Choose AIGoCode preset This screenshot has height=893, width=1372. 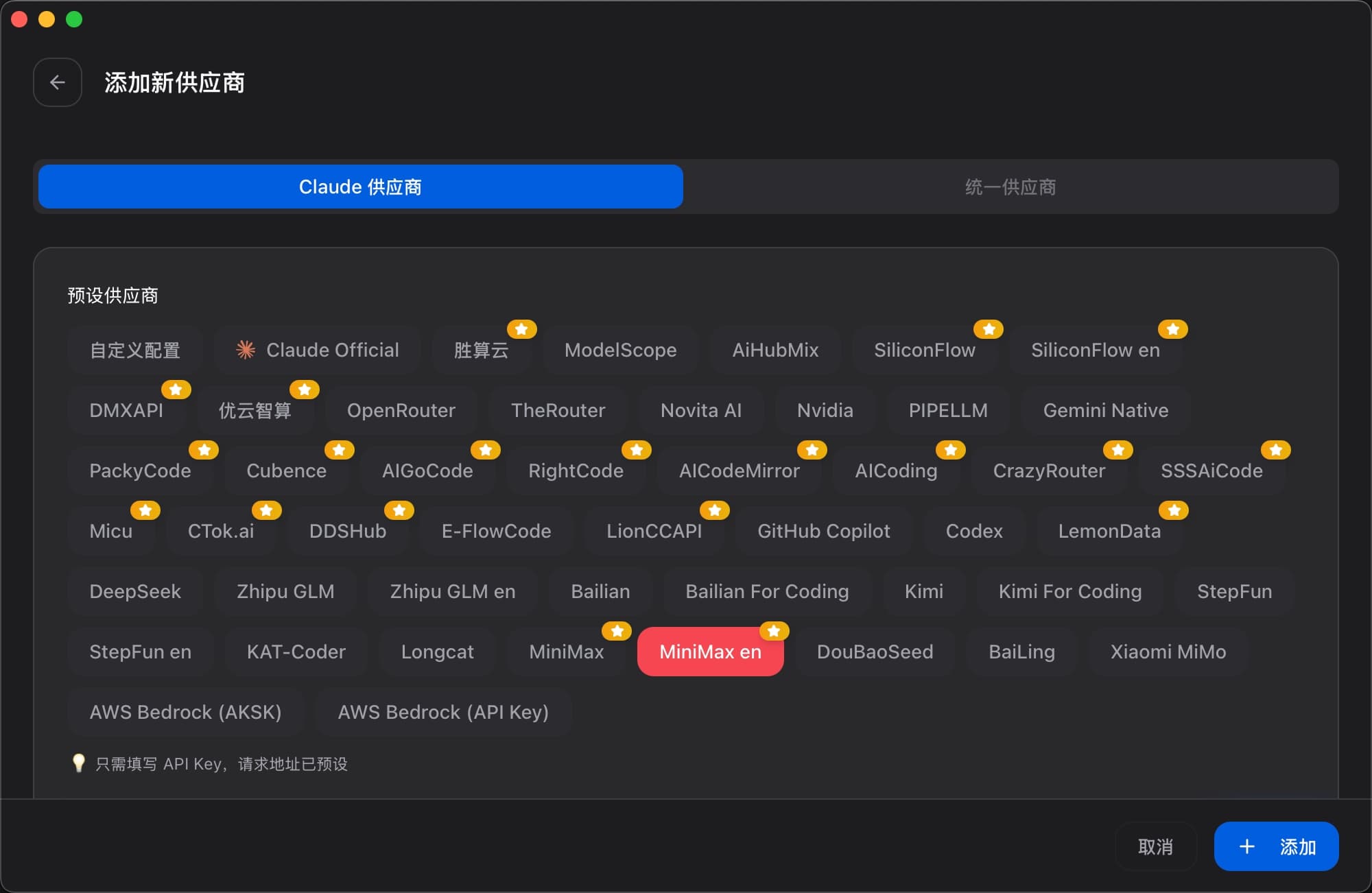pyautogui.click(x=427, y=471)
